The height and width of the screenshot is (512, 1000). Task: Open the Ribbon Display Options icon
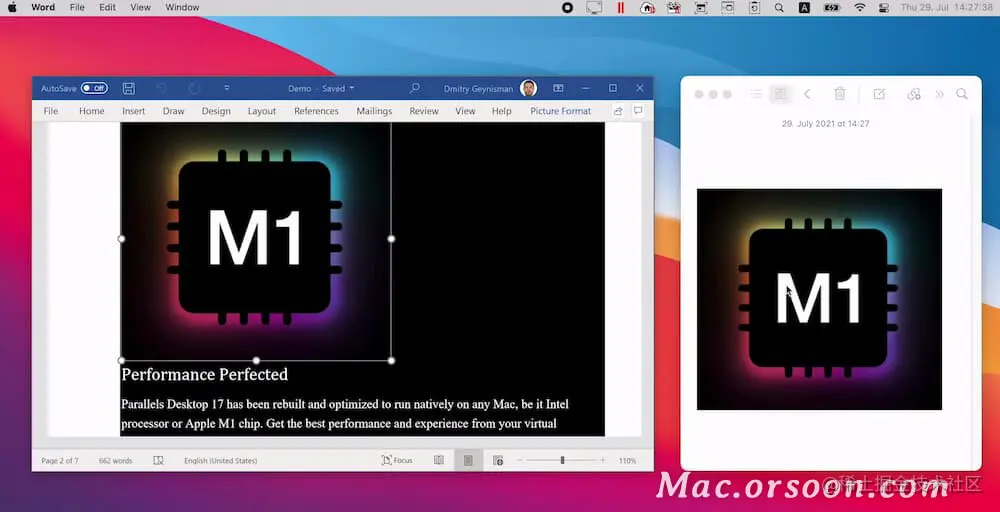tap(558, 88)
